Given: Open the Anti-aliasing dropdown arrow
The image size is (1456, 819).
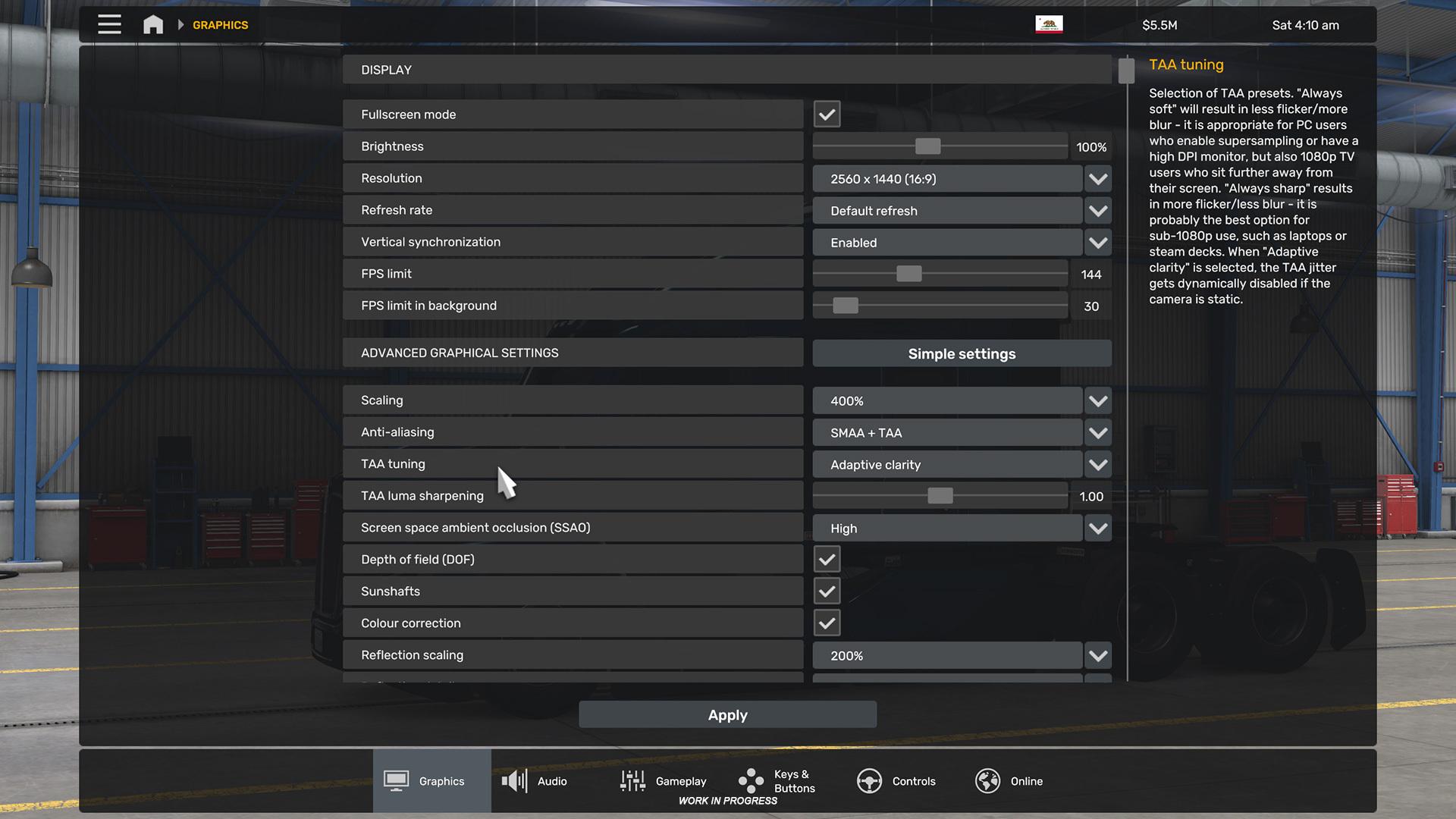Looking at the screenshot, I should click(1097, 433).
